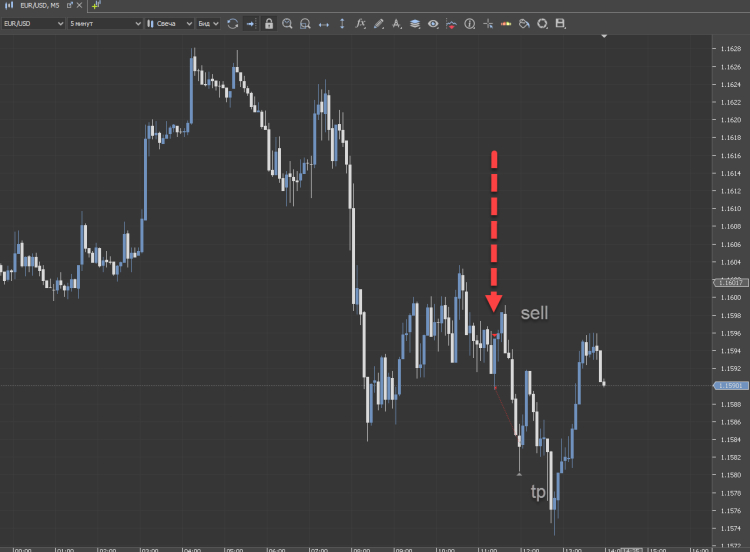
Task: Toggle the eye visibility icon
Action: point(433,23)
